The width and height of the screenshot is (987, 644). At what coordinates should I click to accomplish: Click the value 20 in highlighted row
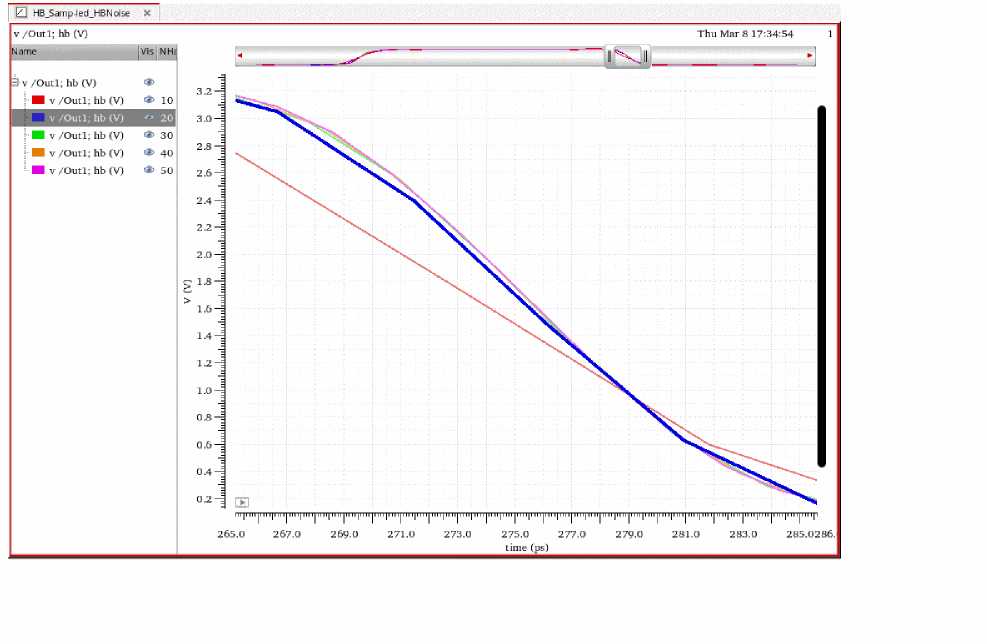(167, 118)
